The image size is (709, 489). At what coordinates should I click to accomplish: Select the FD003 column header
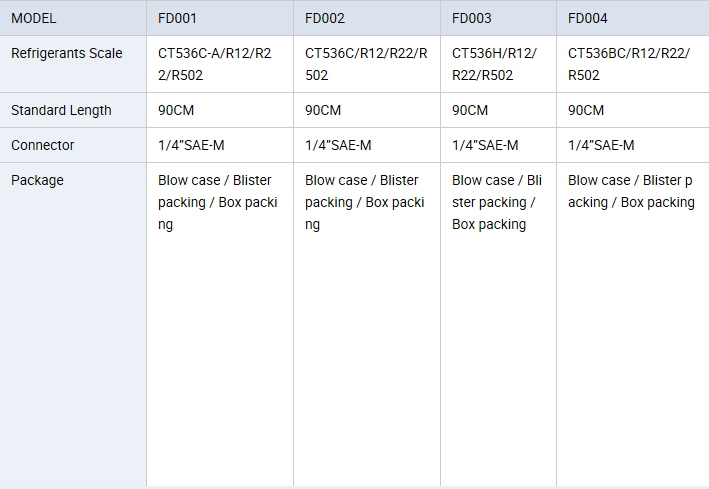(x=498, y=18)
